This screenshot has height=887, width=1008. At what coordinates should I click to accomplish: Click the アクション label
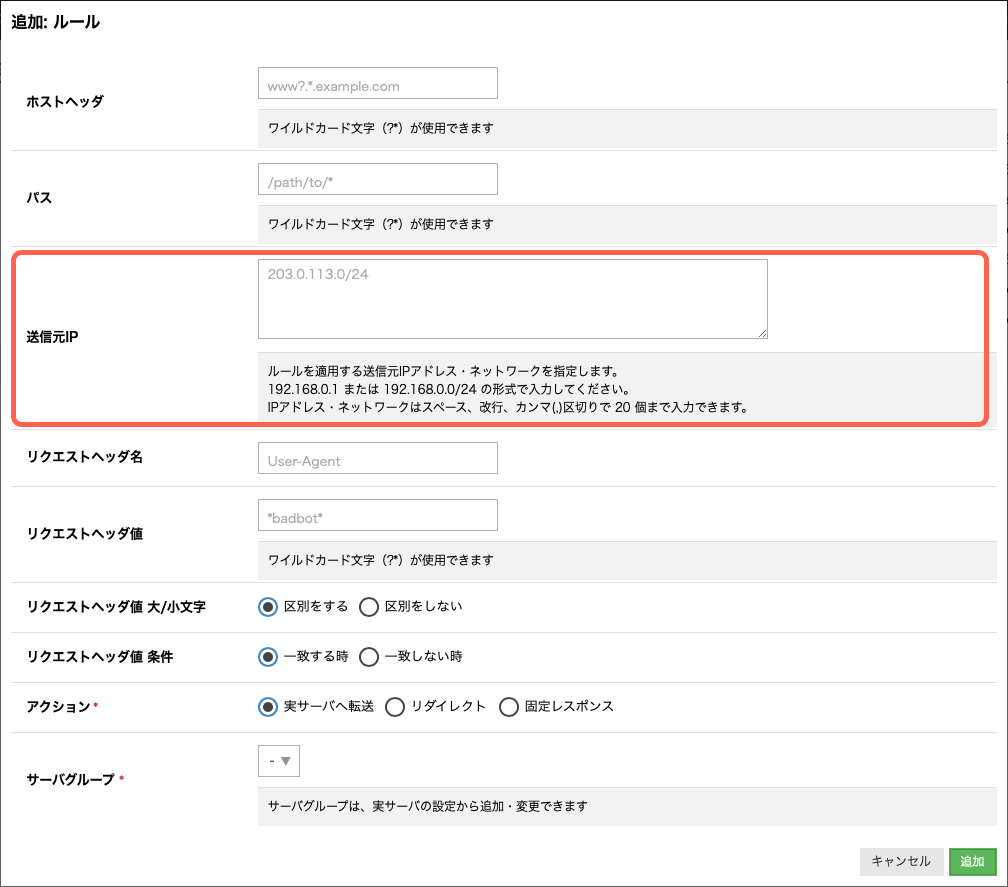[x=58, y=707]
